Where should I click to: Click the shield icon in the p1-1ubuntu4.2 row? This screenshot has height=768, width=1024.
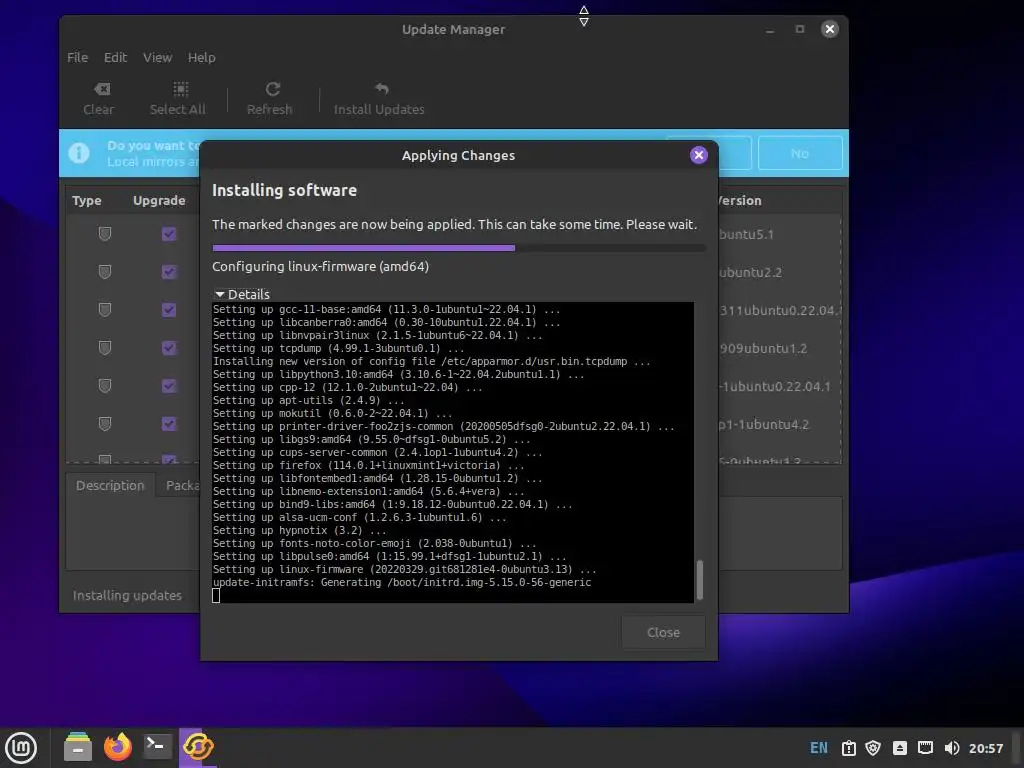click(104, 424)
